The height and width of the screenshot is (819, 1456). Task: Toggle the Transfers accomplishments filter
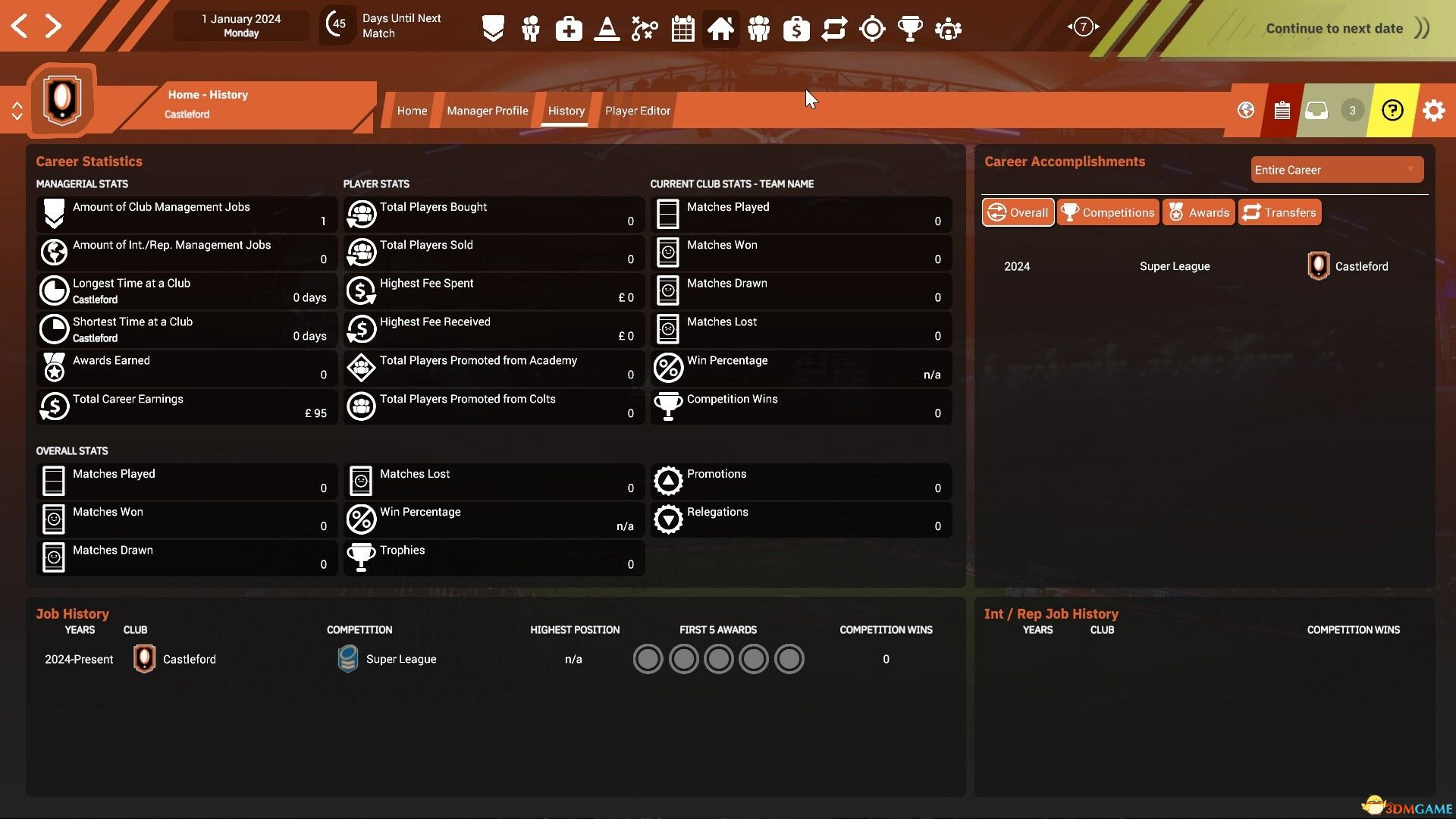pos(1279,212)
